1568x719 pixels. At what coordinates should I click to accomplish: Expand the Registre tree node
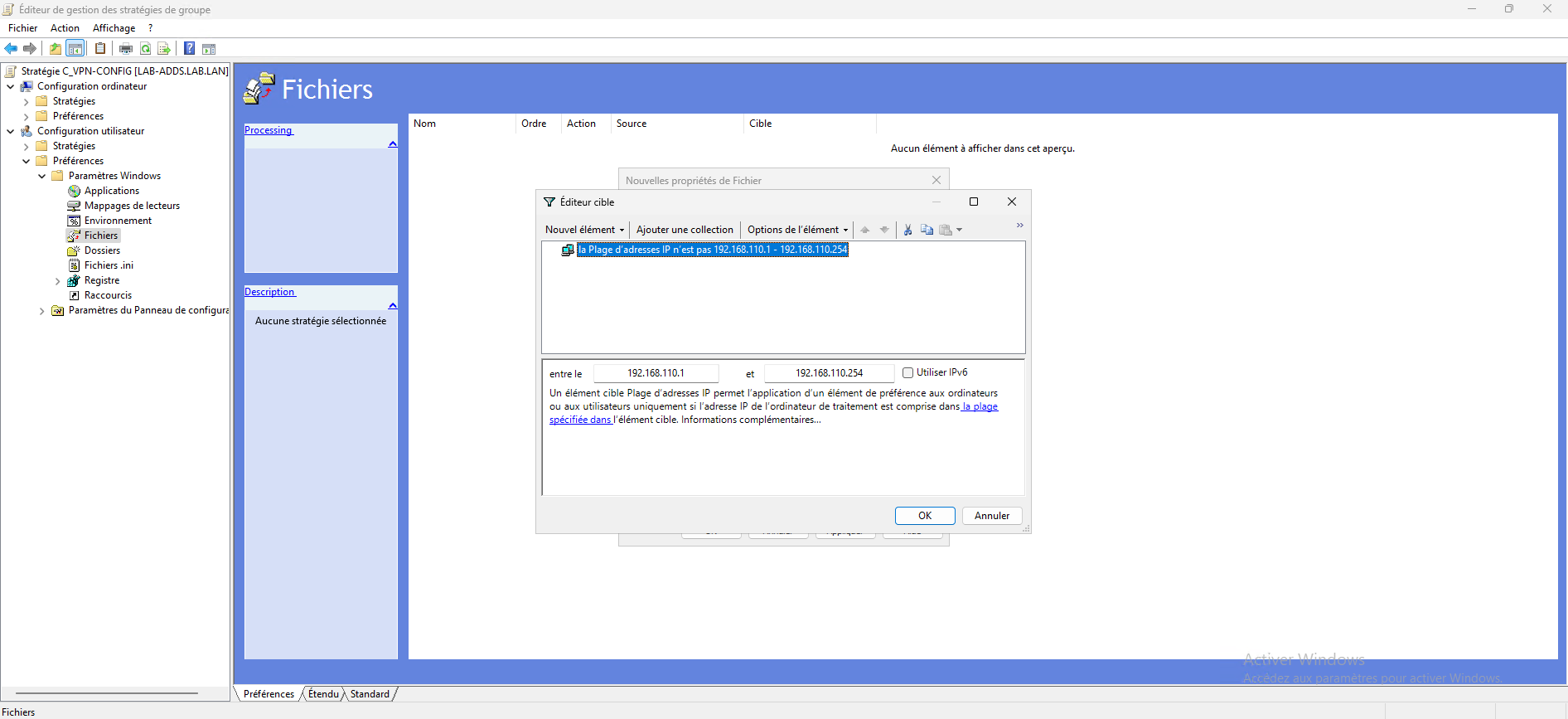pos(57,281)
